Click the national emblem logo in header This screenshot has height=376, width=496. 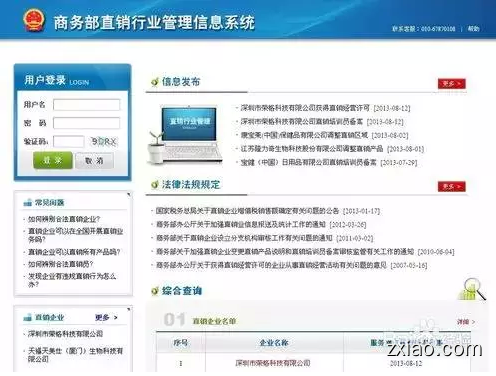(34, 21)
